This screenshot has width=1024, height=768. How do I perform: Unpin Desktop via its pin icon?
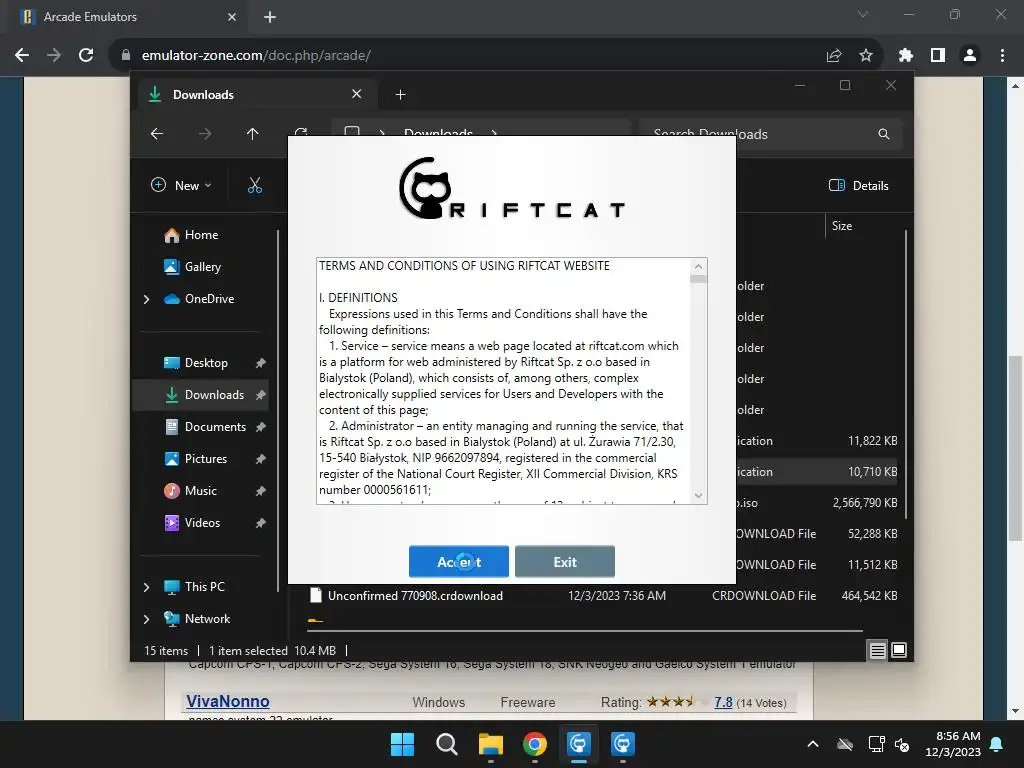coord(261,363)
